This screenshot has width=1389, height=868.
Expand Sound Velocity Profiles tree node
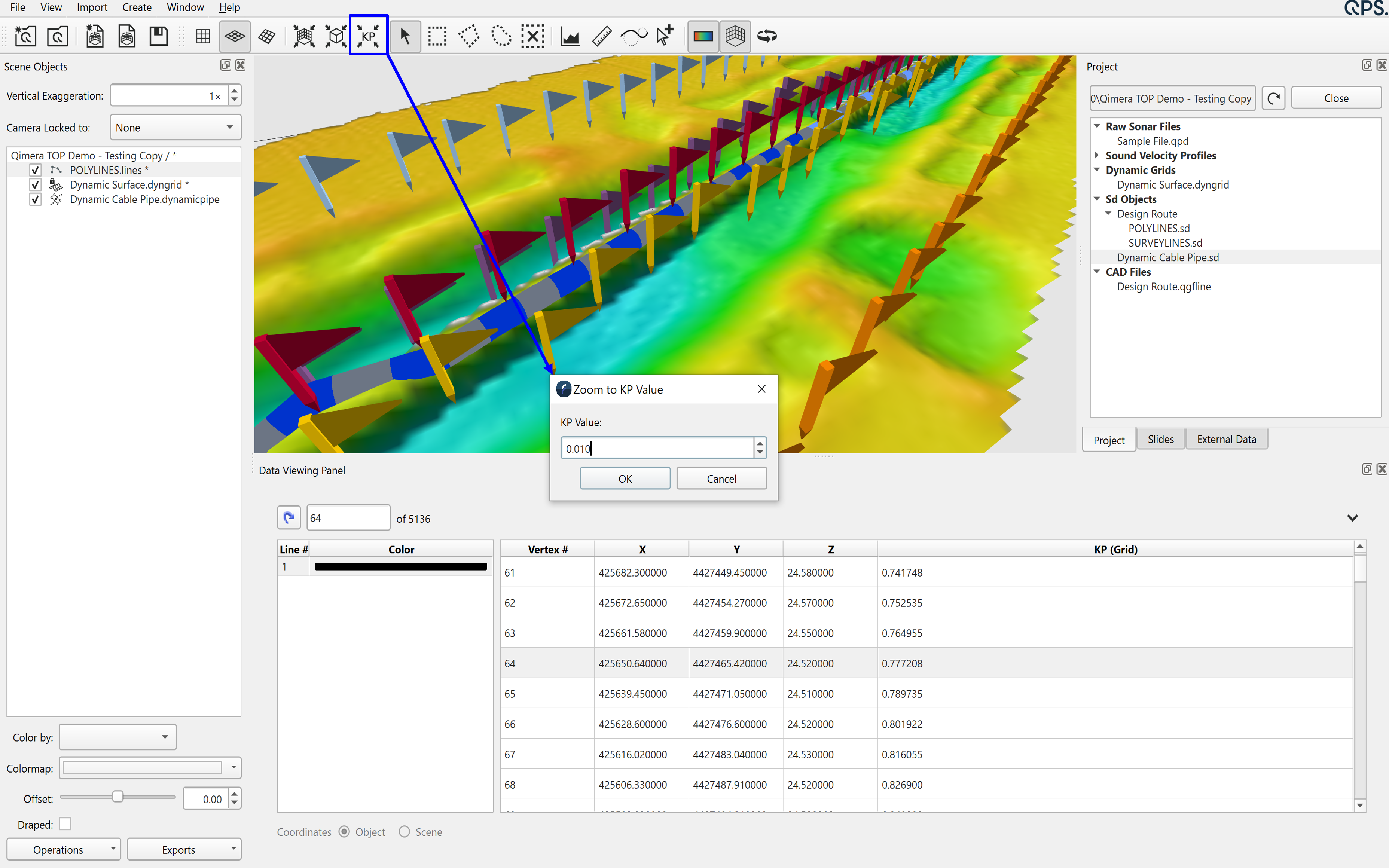1097,156
